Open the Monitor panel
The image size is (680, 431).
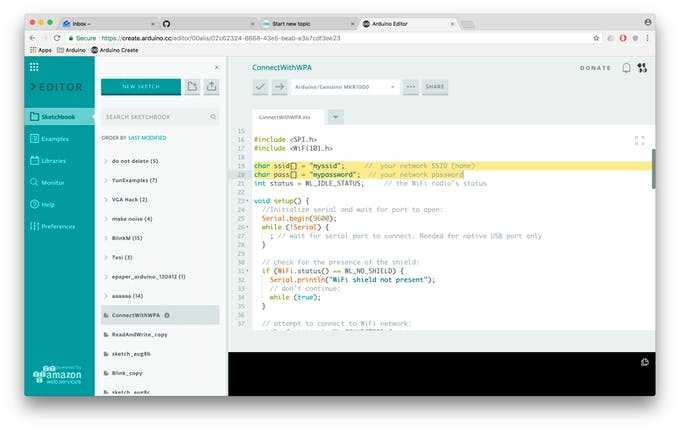[x=52, y=182]
